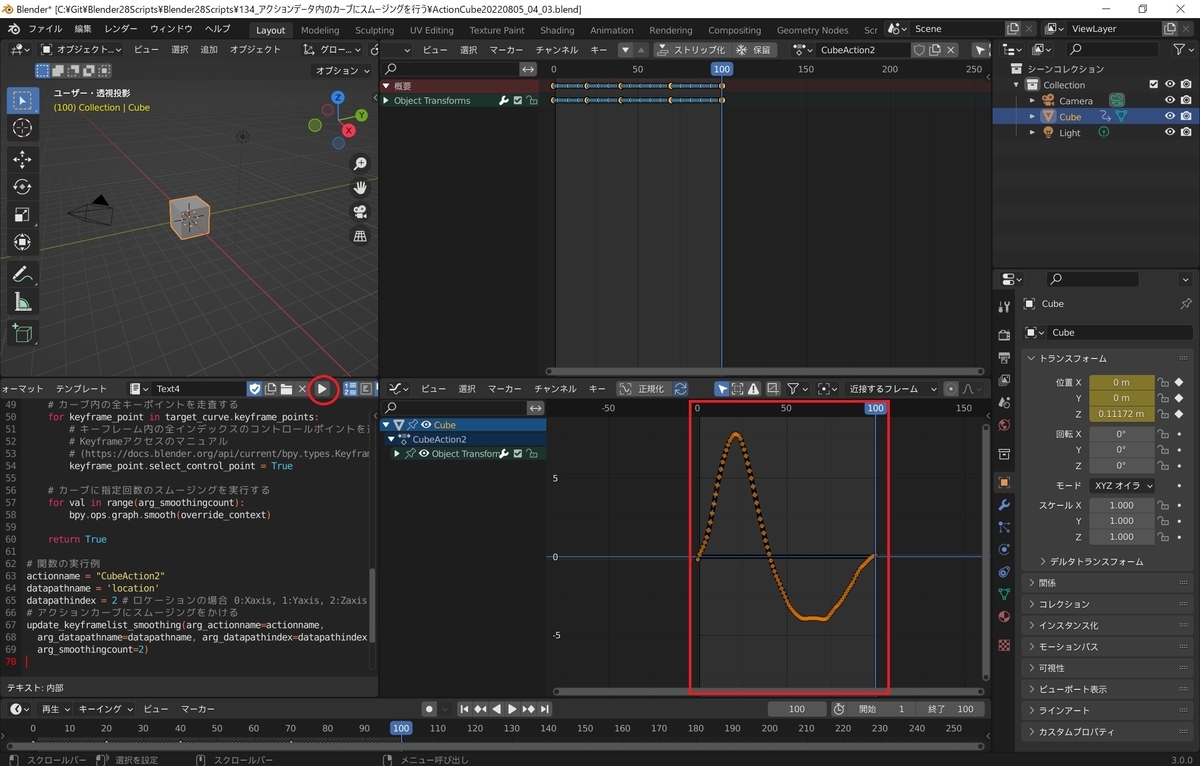The width and height of the screenshot is (1200, 766).
Task: Select the Cursor tool in viewport toolbar
Action: click(22, 128)
